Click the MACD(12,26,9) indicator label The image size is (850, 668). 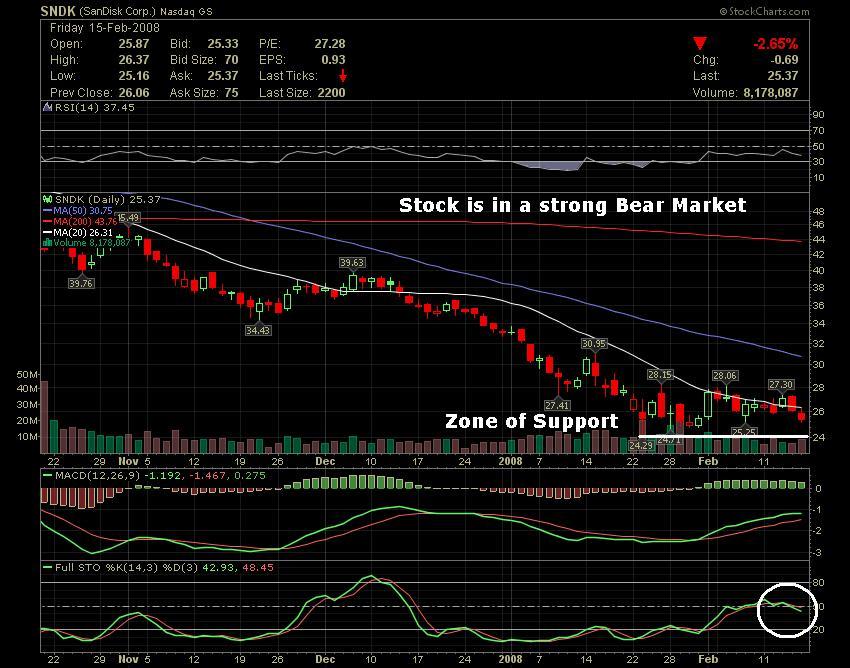[97, 476]
